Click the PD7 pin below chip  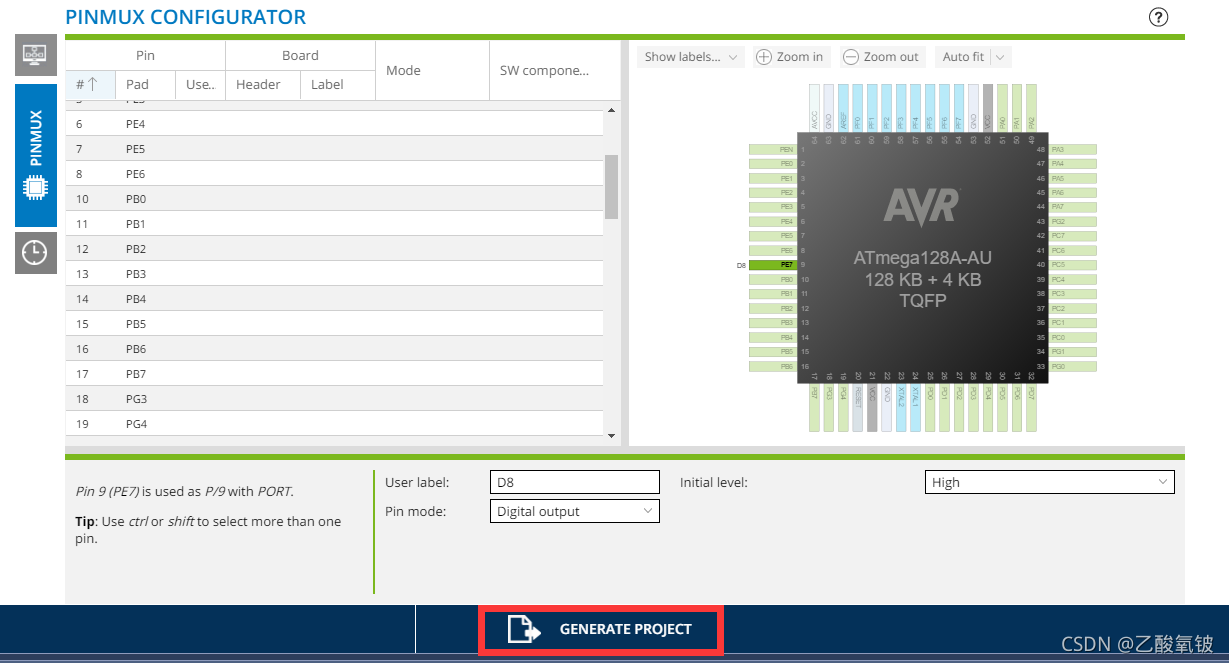[x=1031, y=407]
